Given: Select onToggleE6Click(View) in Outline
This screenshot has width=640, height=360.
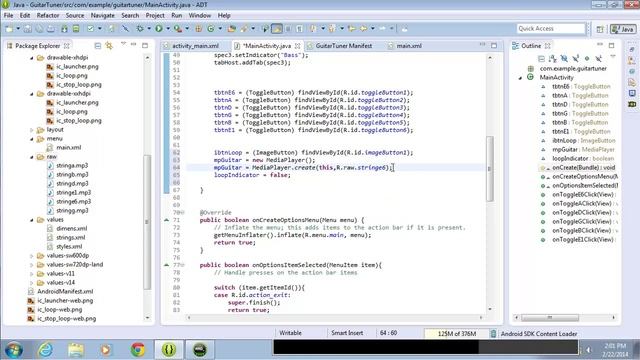Looking at the screenshot, I should 583,195.
